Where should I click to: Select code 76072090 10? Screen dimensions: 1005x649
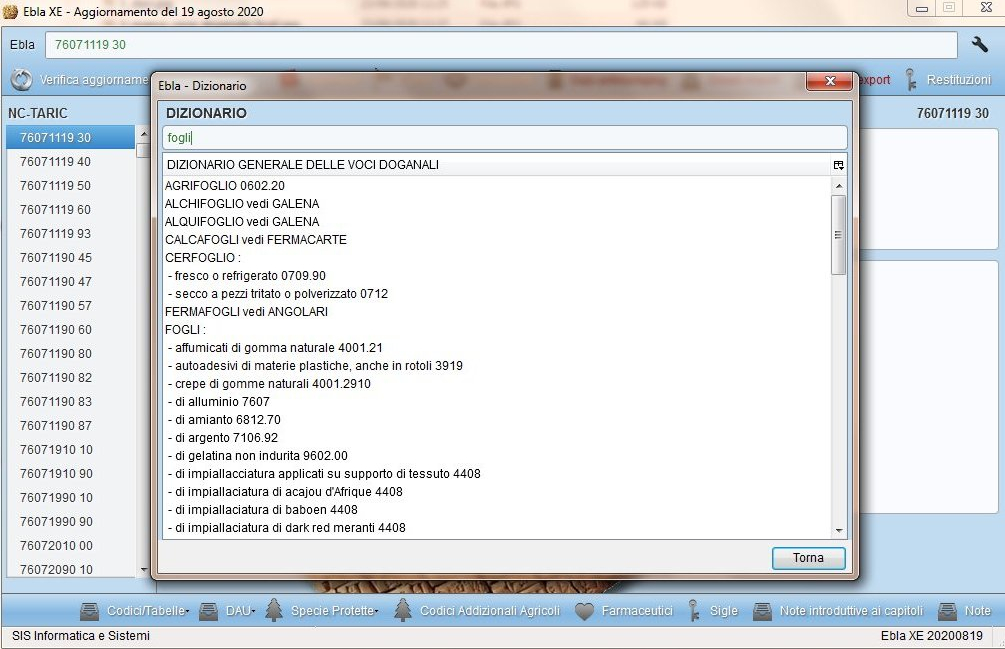click(71, 570)
